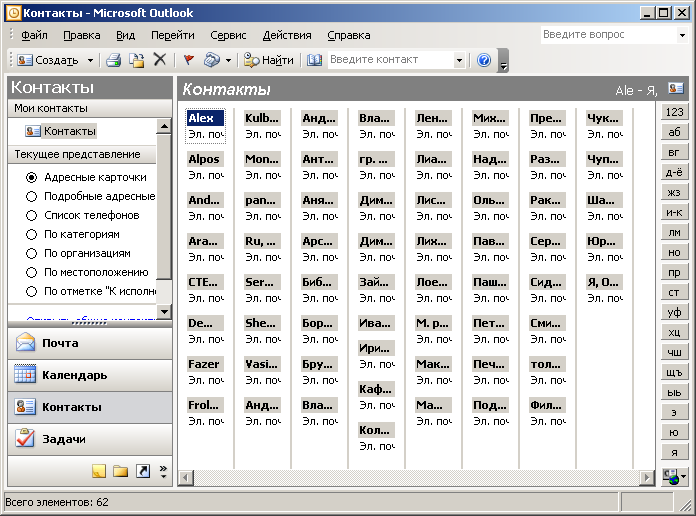This screenshot has width=696, height=516.
Task: Open the Введите контакт dropdown arrow
Action: pos(459,60)
